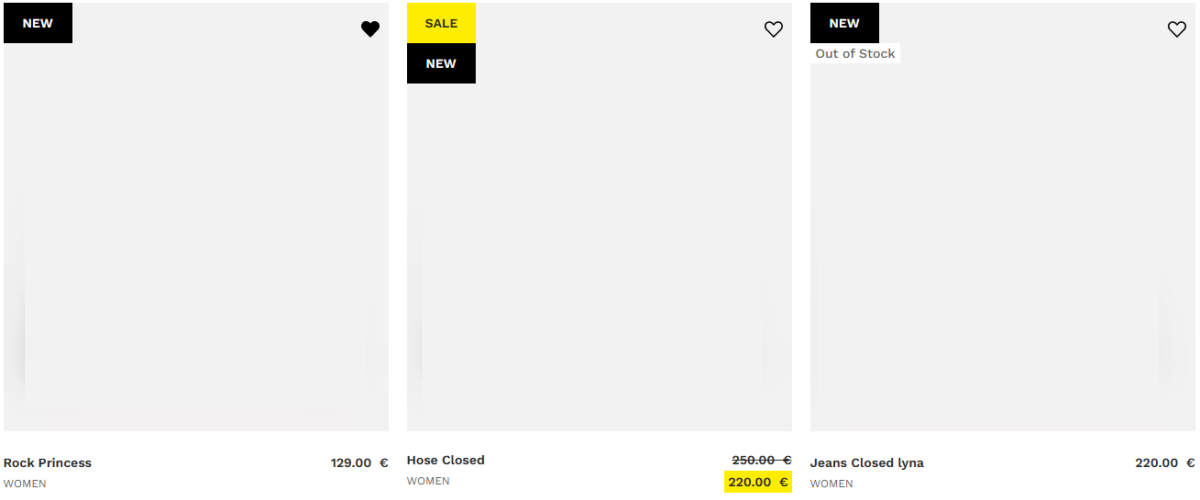The image size is (1200, 500).
Task: Click the 129.00 € price of Rock Princess
Action: coord(359,463)
